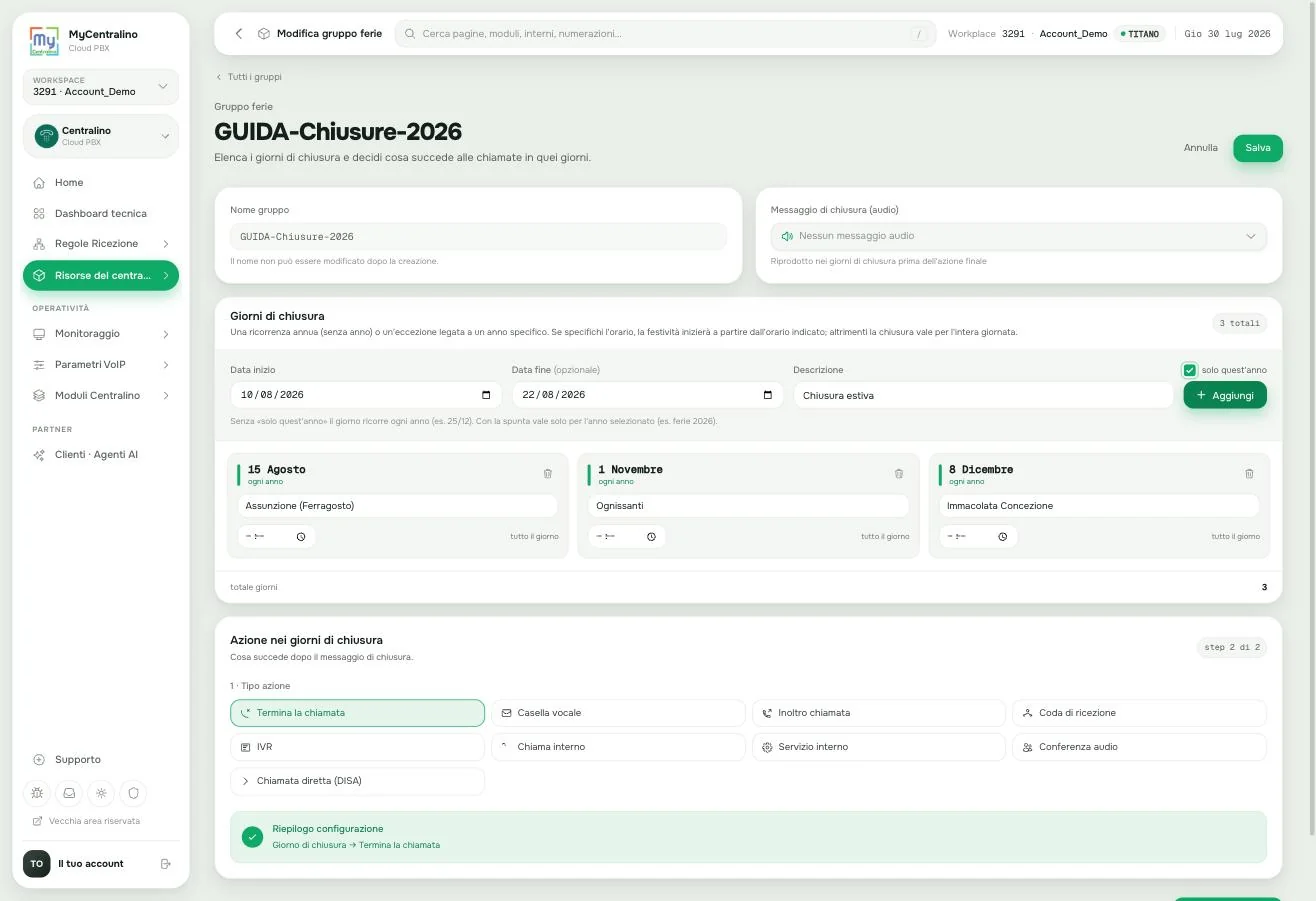Image resolution: width=1316 pixels, height=901 pixels.
Task: Select the Casella vocale action type
Action: click(618, 713)
